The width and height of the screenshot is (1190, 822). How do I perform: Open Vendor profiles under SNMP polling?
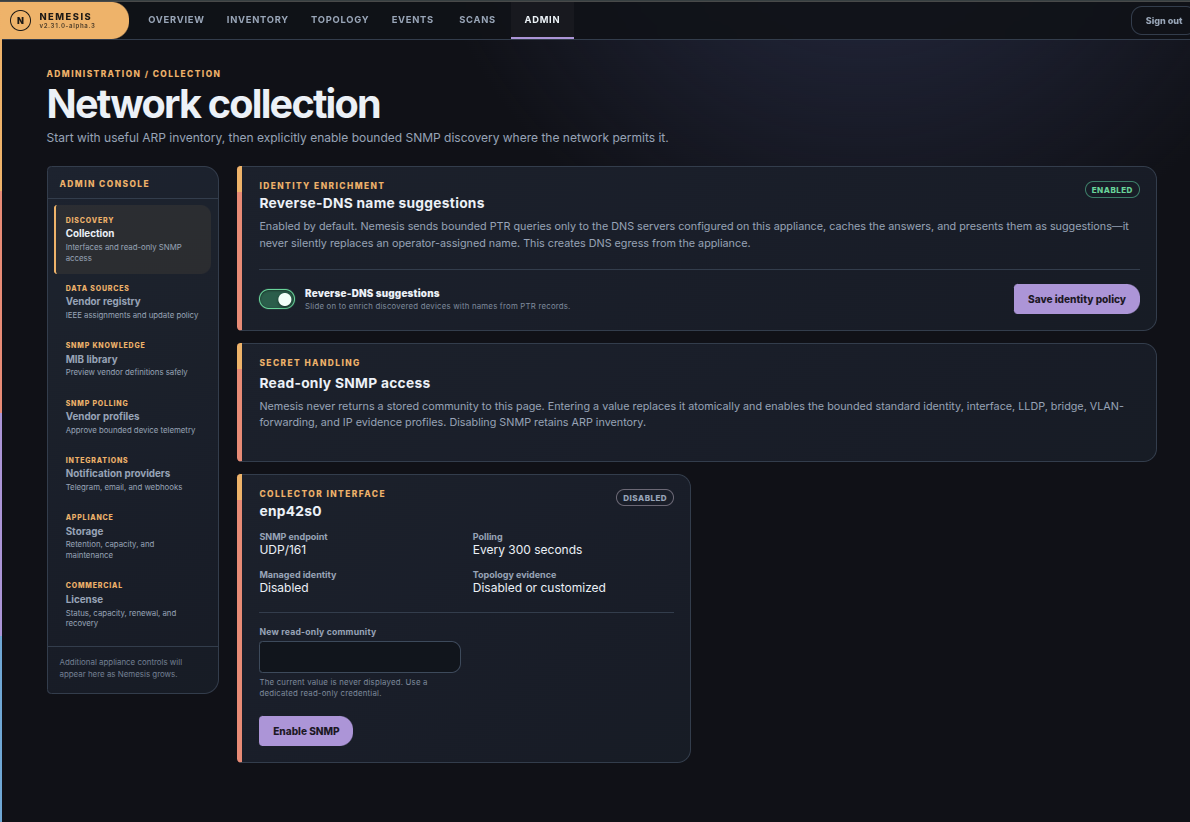(133, 416)
